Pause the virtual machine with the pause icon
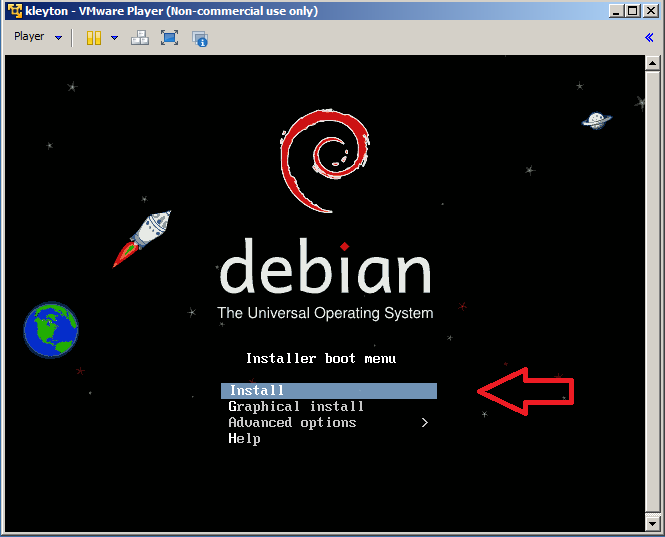665x537 pixels. tap(94, 38)
